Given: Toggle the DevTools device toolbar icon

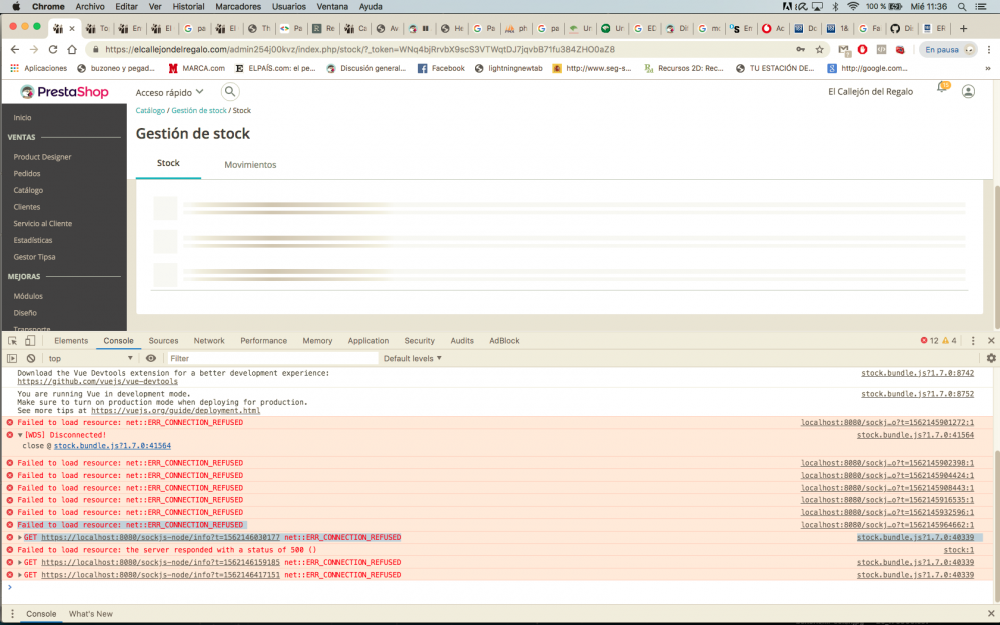Looking at the screenshot, I should coord(29,341).
